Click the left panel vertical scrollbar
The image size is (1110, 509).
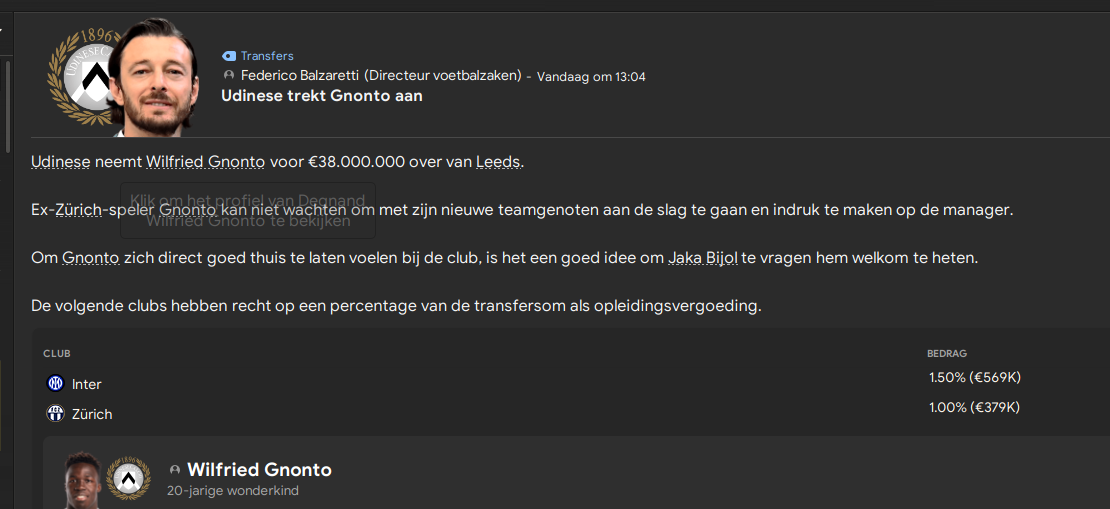coord(8,106)
